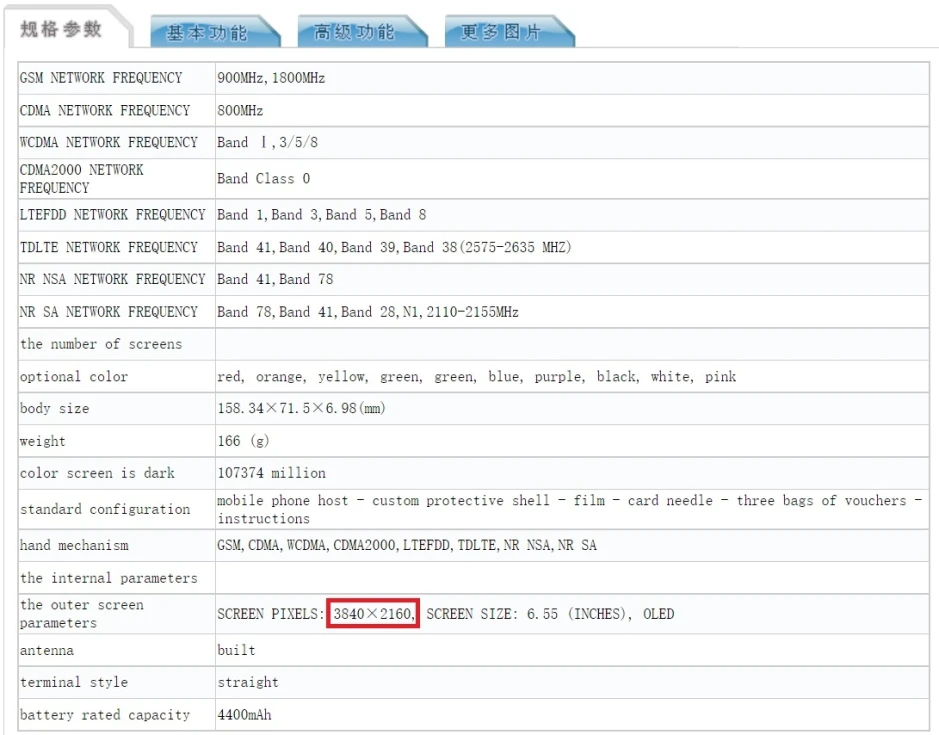939x735 pixels.
Task: Click the terminal style row label
Action: tap(74, 682)
